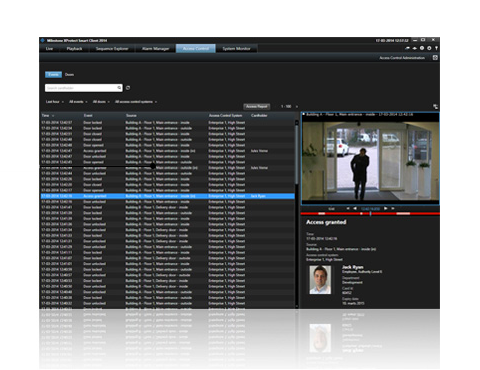Play the video forward

386,208
